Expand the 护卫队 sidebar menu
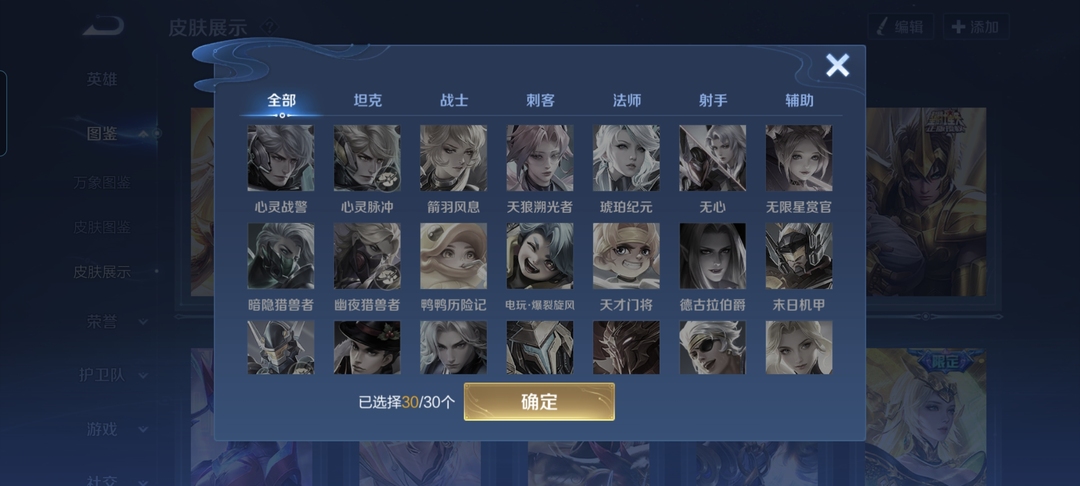1080x486 pixels. point(114,375)
